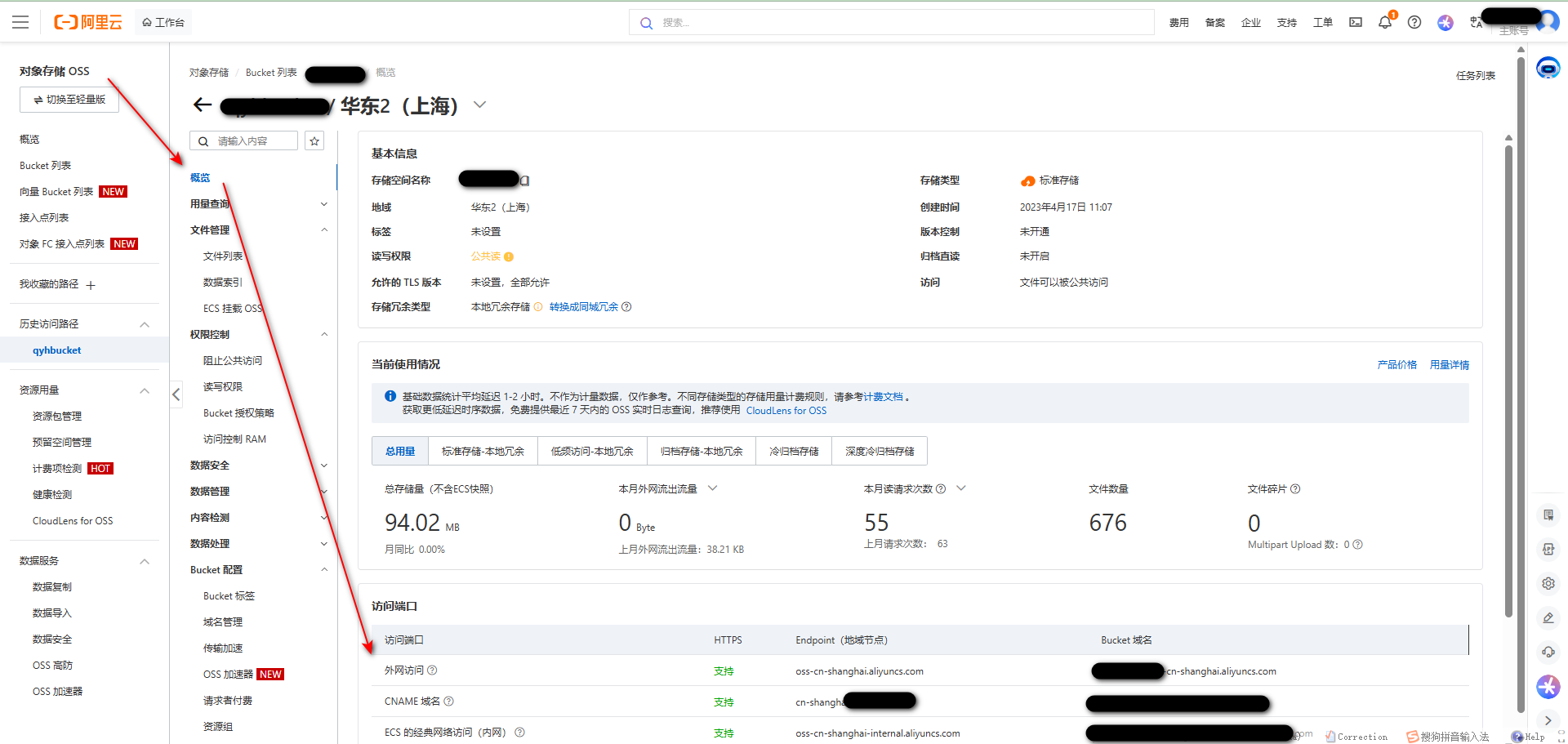Viewport: 1568px width, 744px height.
Task: Open the settings gear in right sidebar
Action: 1548,583
